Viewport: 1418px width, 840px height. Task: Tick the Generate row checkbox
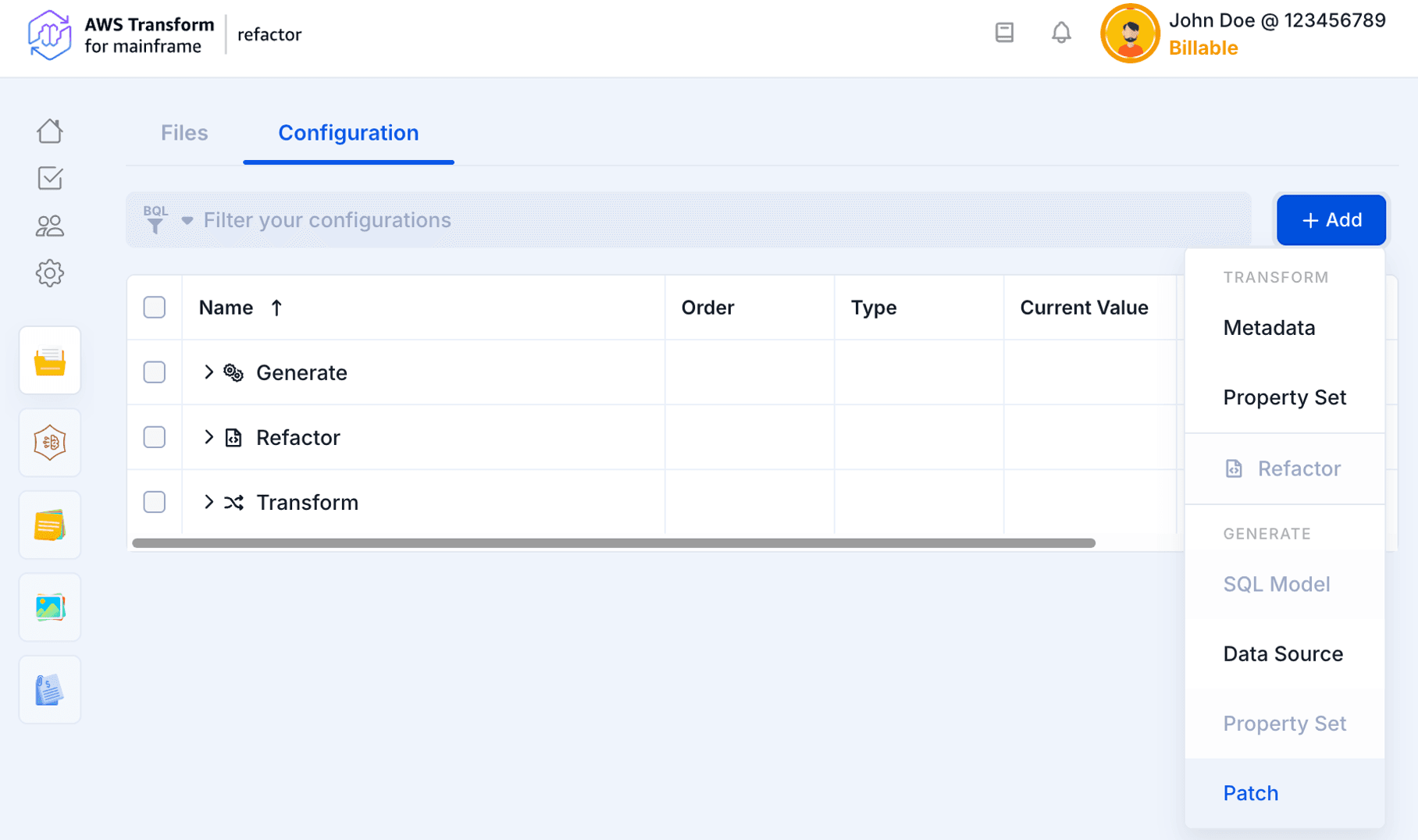(155, 372)
